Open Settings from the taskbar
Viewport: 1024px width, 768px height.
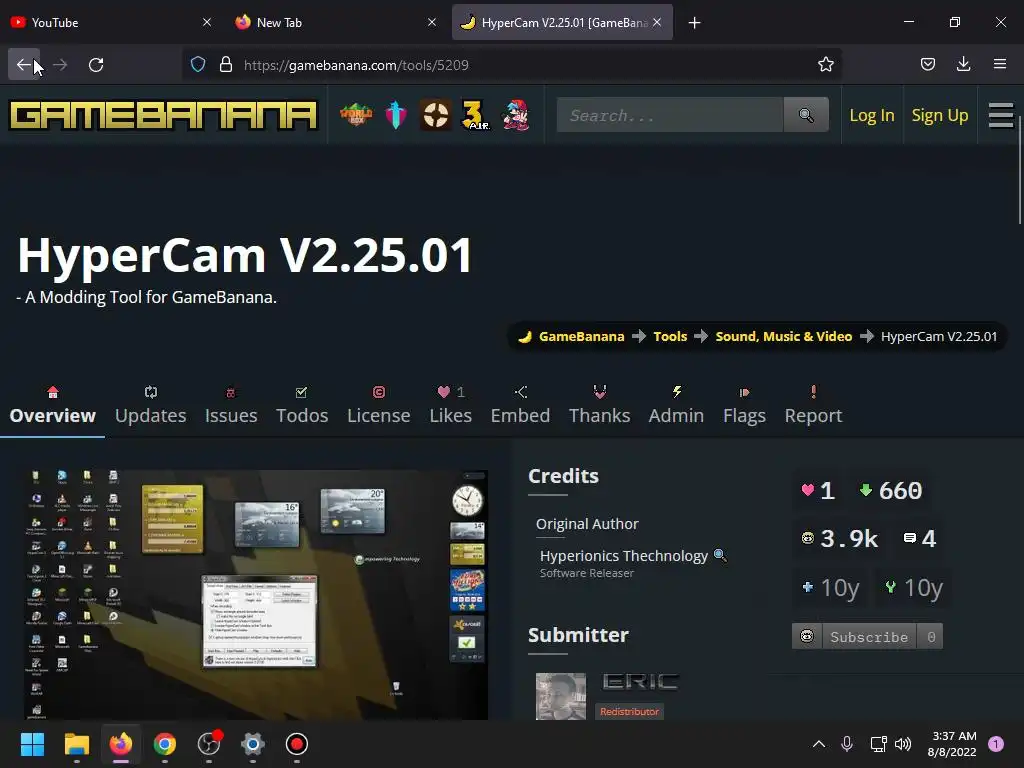click(253, 744)
